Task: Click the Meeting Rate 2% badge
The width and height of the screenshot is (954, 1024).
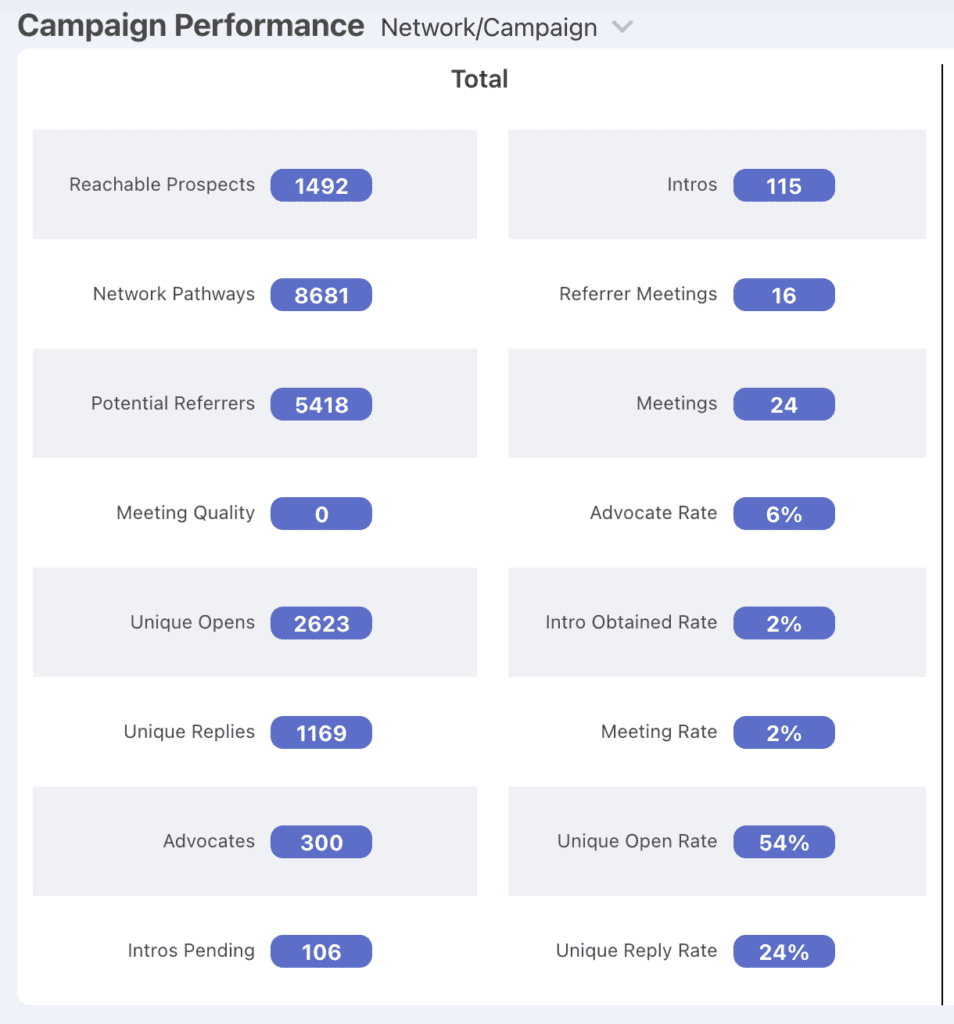Action: point(784,732)
